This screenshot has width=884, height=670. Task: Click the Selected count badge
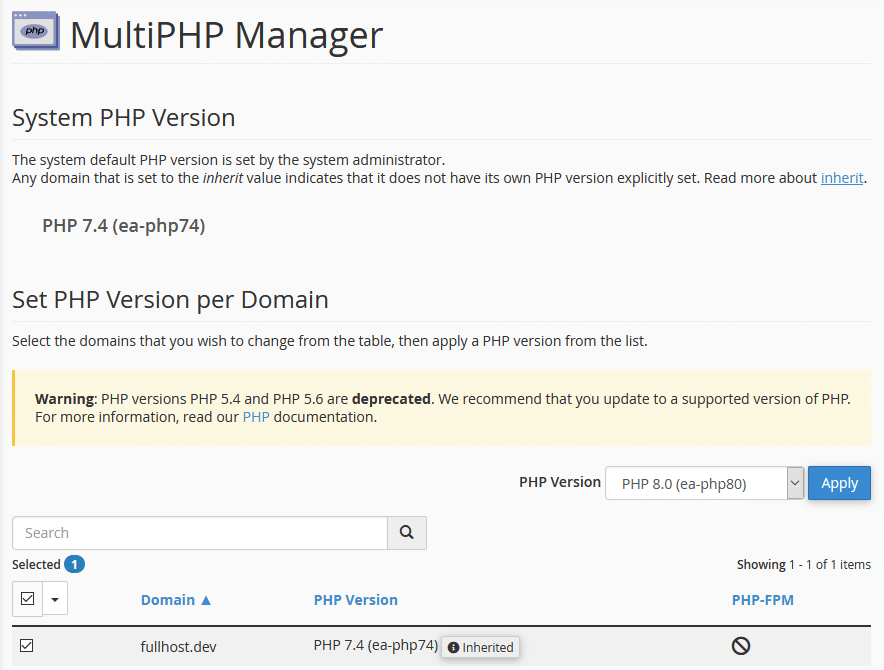click(75, 564)
